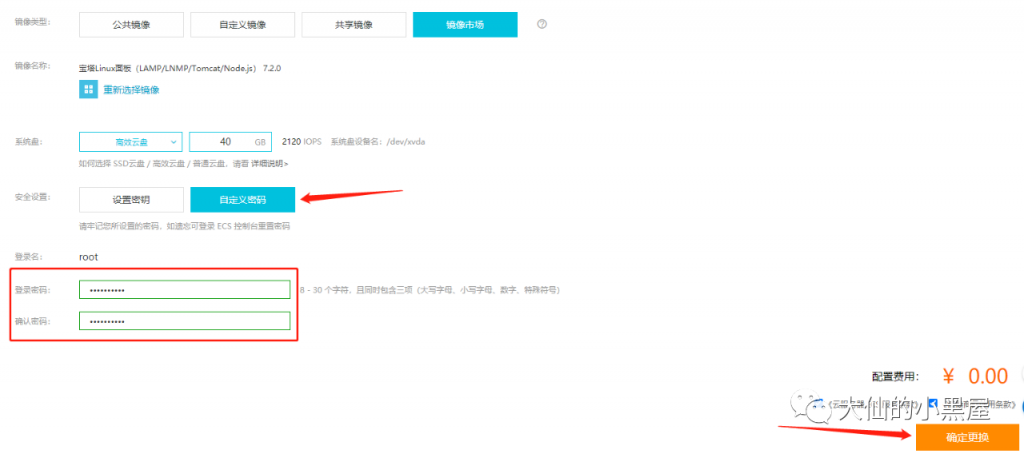
Task: Switch to the 公共镜像 tab
Action: pos(131,24)
